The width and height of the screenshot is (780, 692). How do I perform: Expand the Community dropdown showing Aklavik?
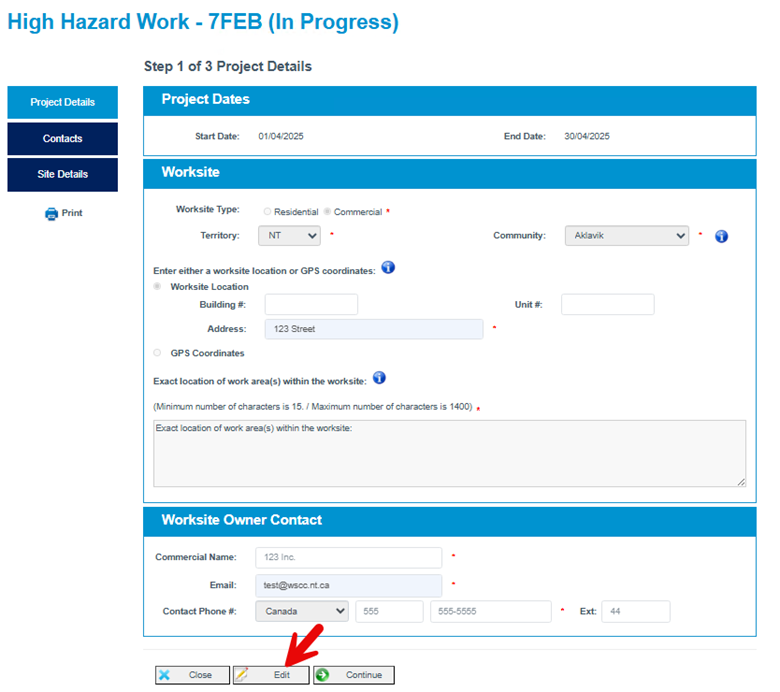pyautogui.click(x=626, y=236)
